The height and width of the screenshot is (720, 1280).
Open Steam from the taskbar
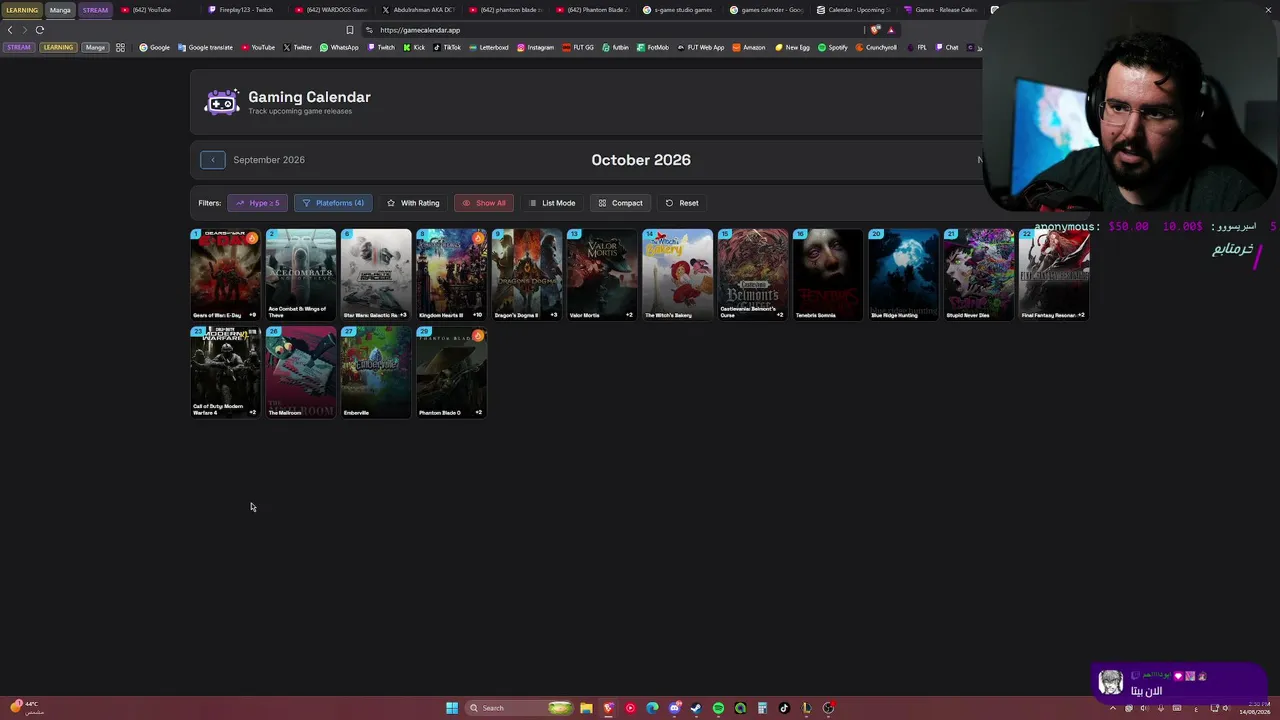pyautogui.click(x=696, y=708)
